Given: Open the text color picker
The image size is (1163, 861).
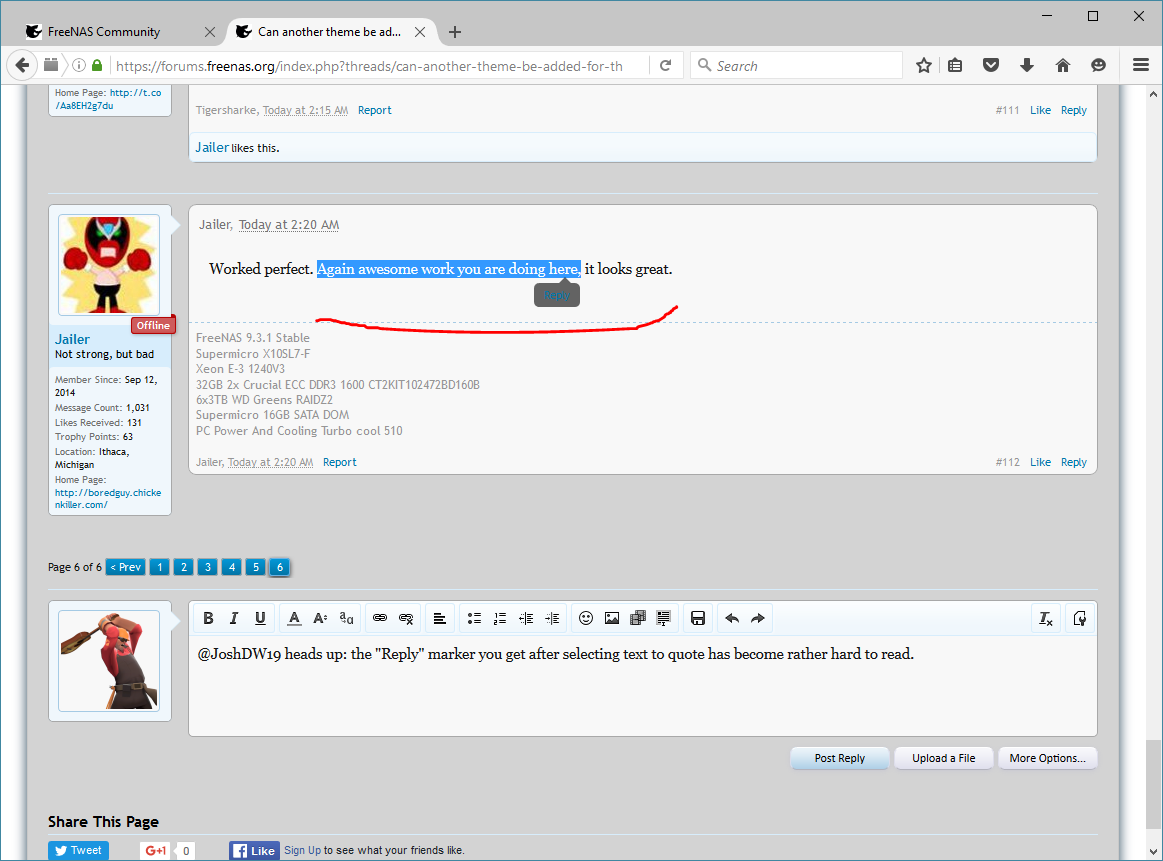Looking at the screenshot, I should pos(294,618).
